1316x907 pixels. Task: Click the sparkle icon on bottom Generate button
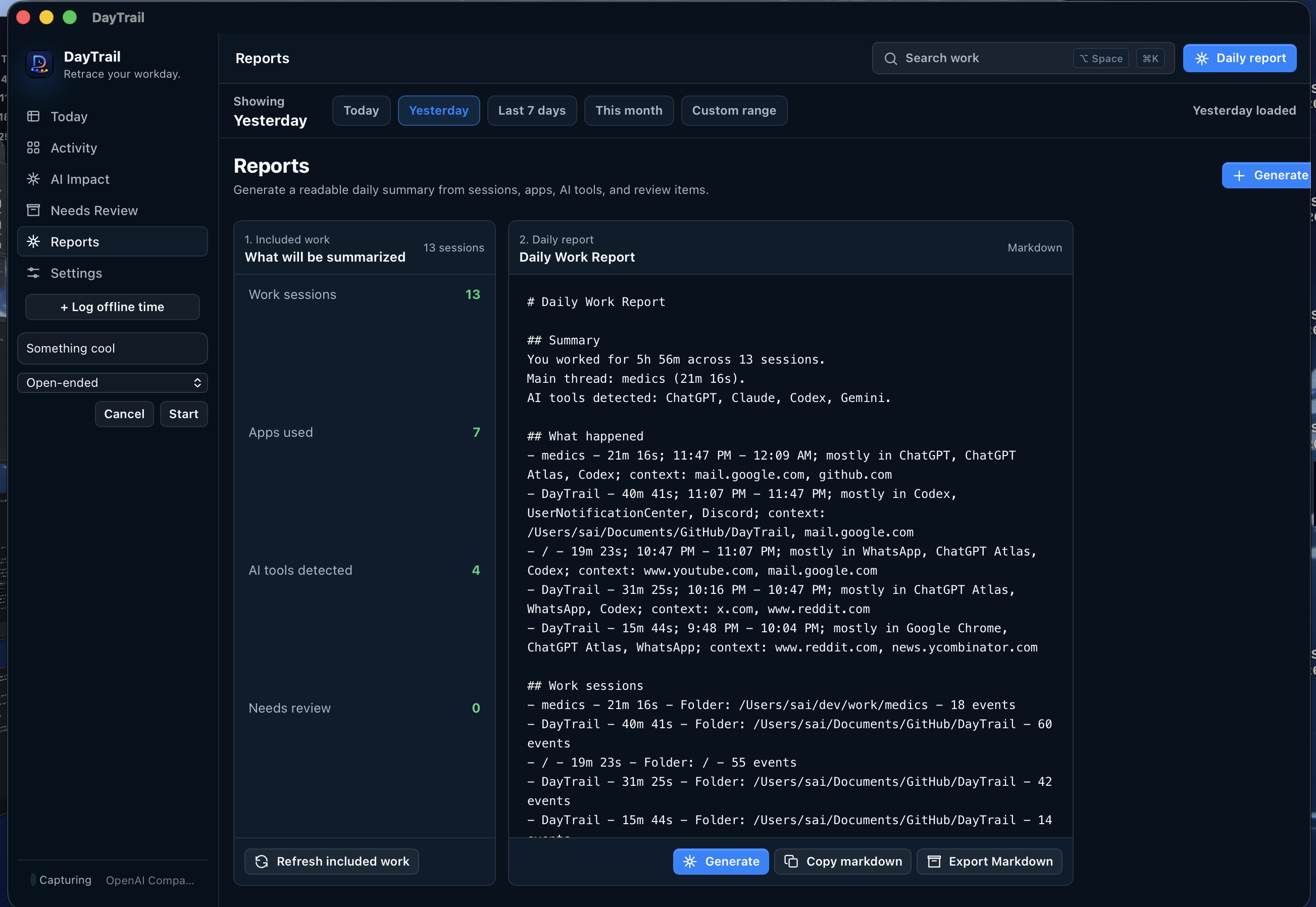(x=690, y=861)
